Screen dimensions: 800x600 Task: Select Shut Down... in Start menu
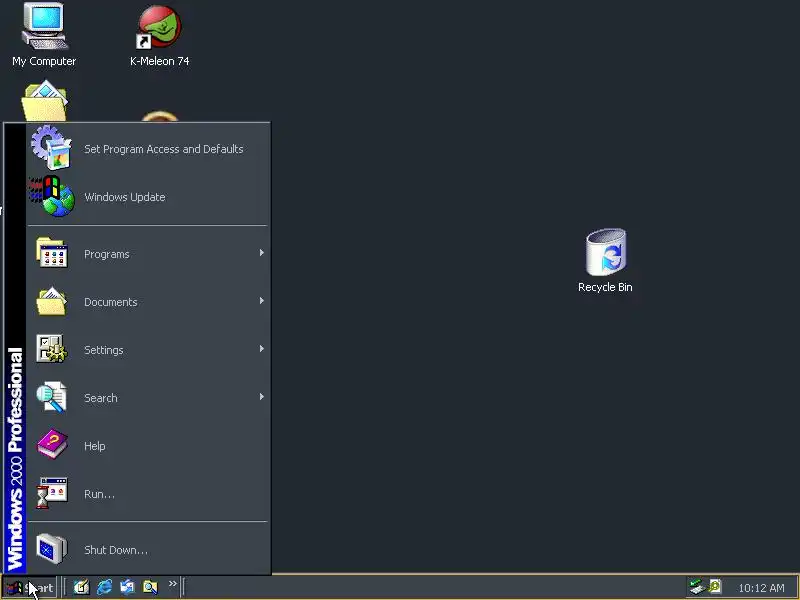[148, 550]
